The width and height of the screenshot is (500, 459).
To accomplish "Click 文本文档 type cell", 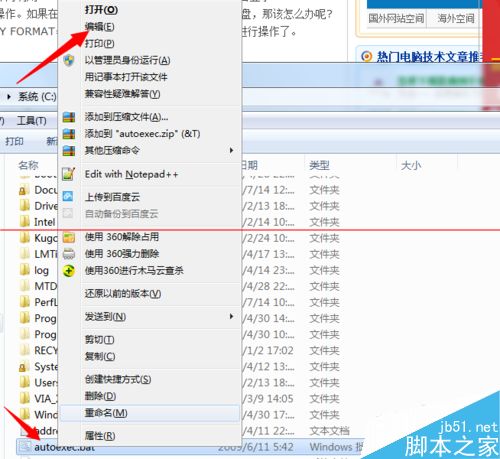I will coord(329,431).
